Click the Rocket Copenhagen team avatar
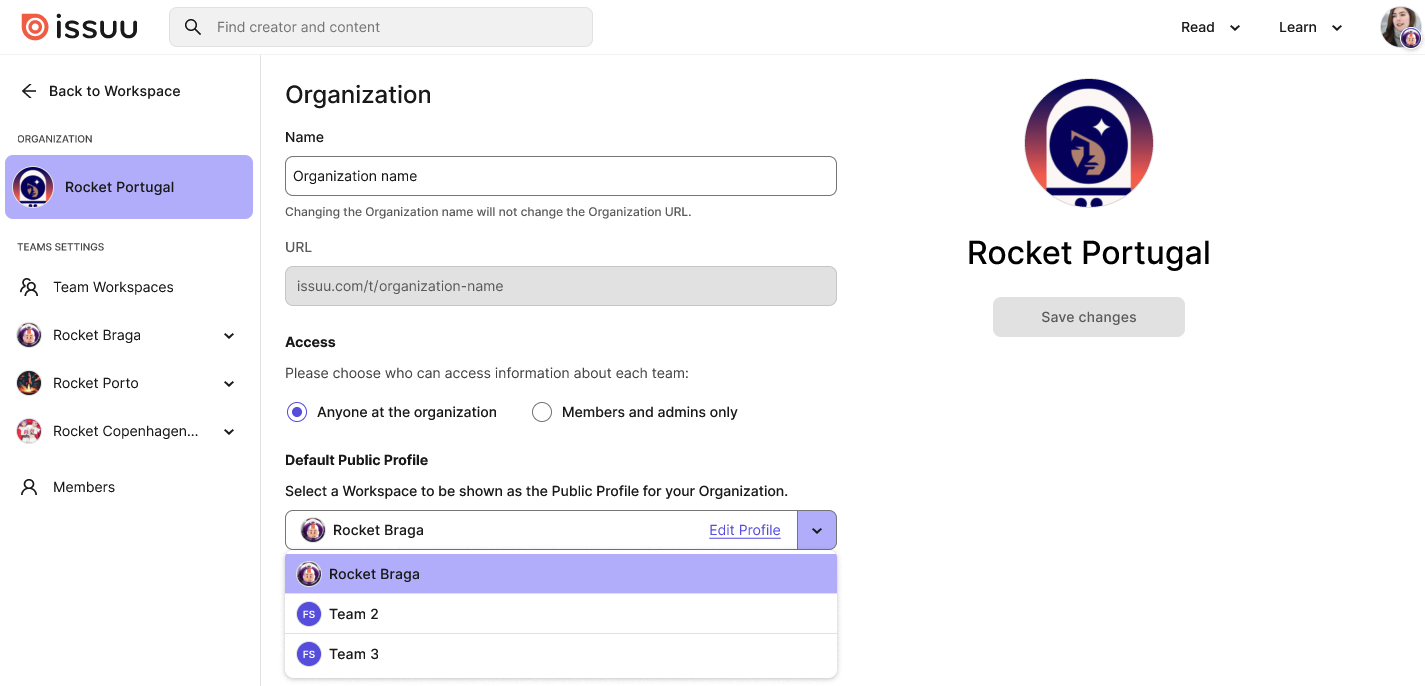 pos(29,431)
